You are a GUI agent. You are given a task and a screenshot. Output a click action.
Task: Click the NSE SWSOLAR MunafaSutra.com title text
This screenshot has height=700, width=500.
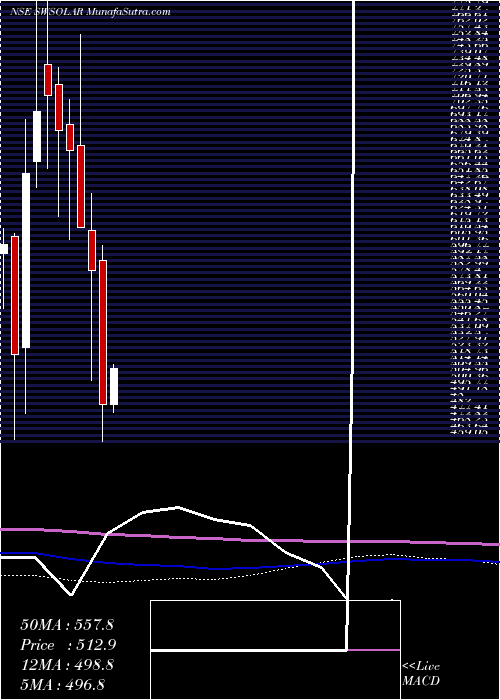click(90, 12)
